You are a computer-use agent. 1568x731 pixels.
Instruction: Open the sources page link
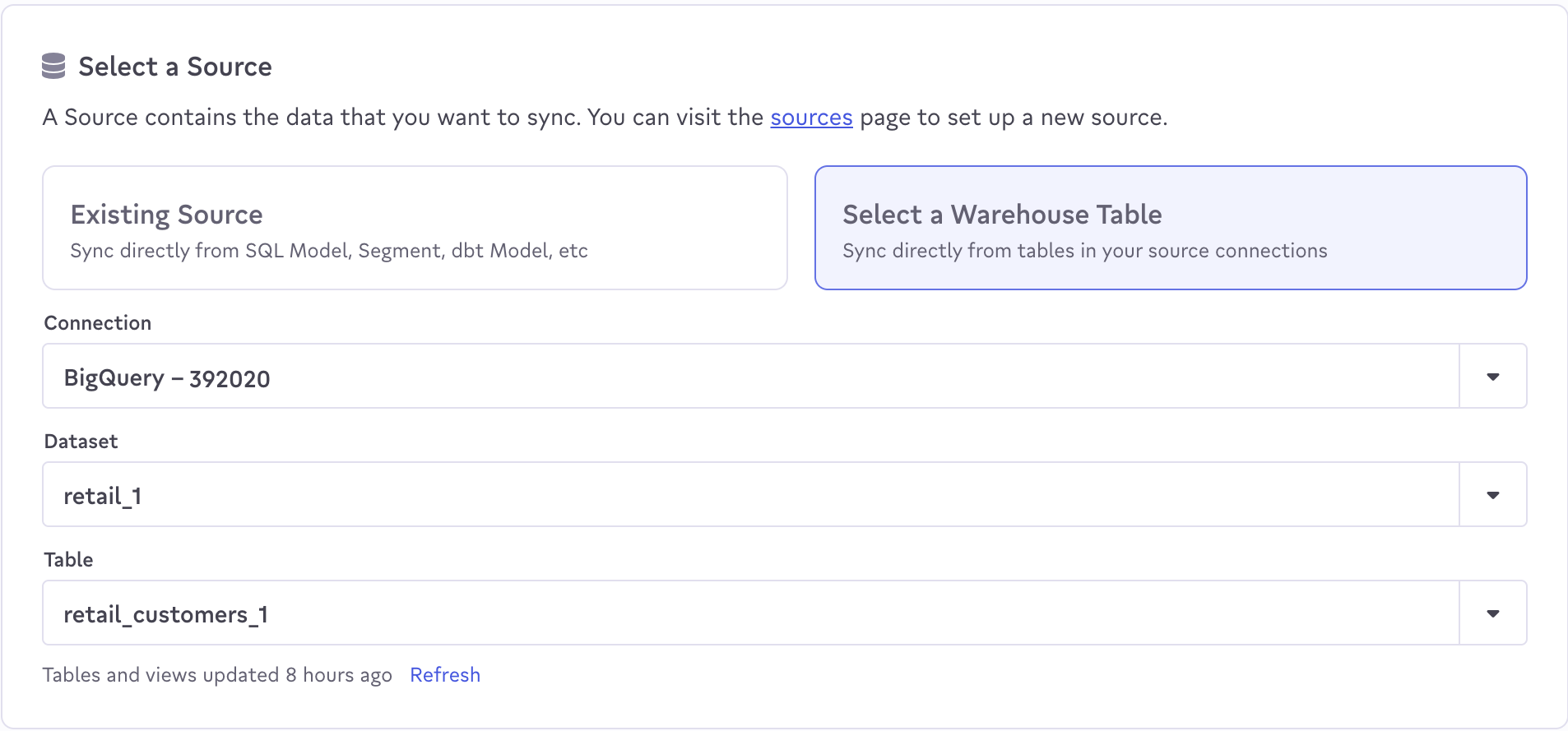[811, 118]
